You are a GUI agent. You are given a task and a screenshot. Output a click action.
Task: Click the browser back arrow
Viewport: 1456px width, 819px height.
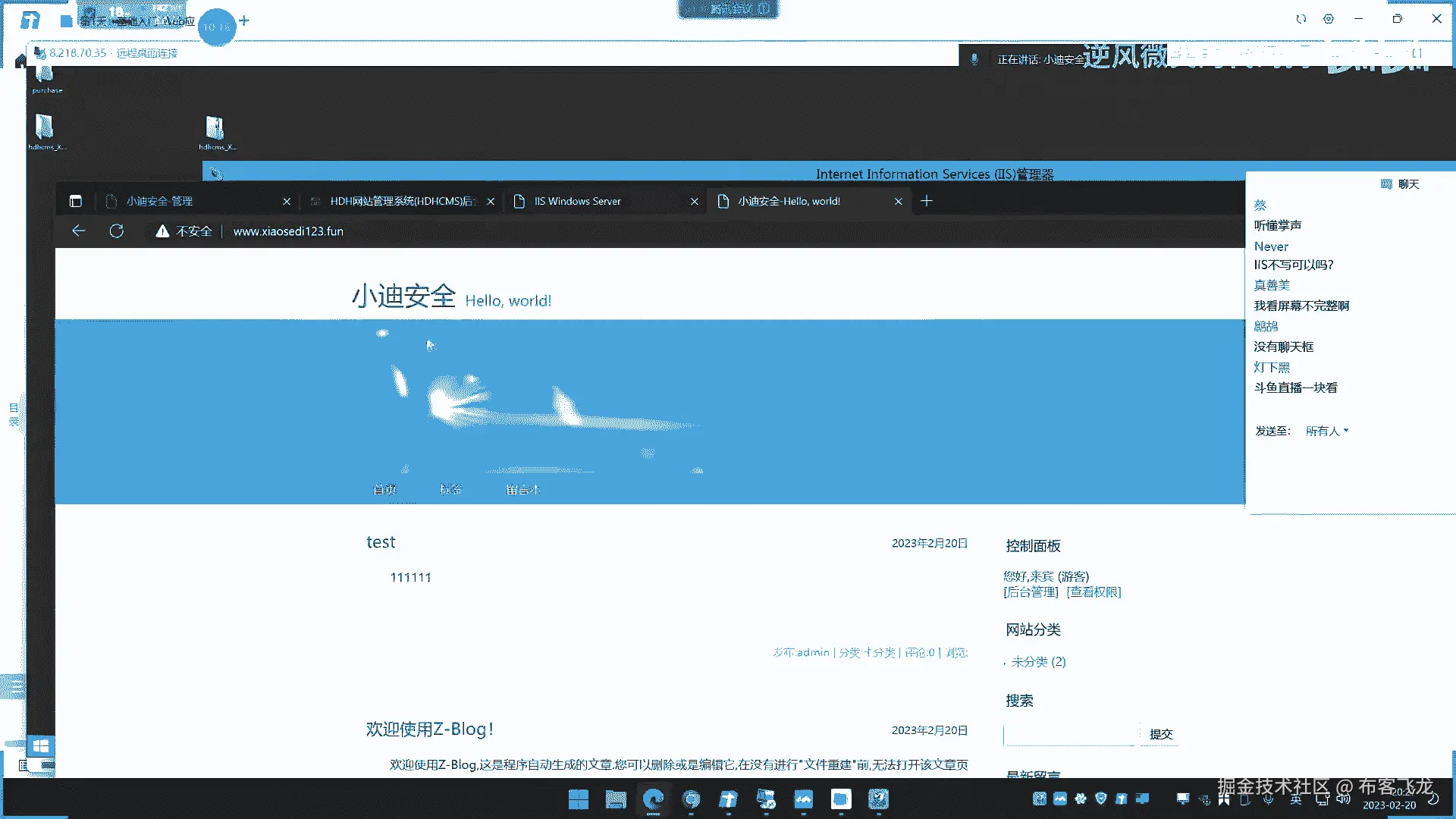pyautogui.click(x=78, y=231)
